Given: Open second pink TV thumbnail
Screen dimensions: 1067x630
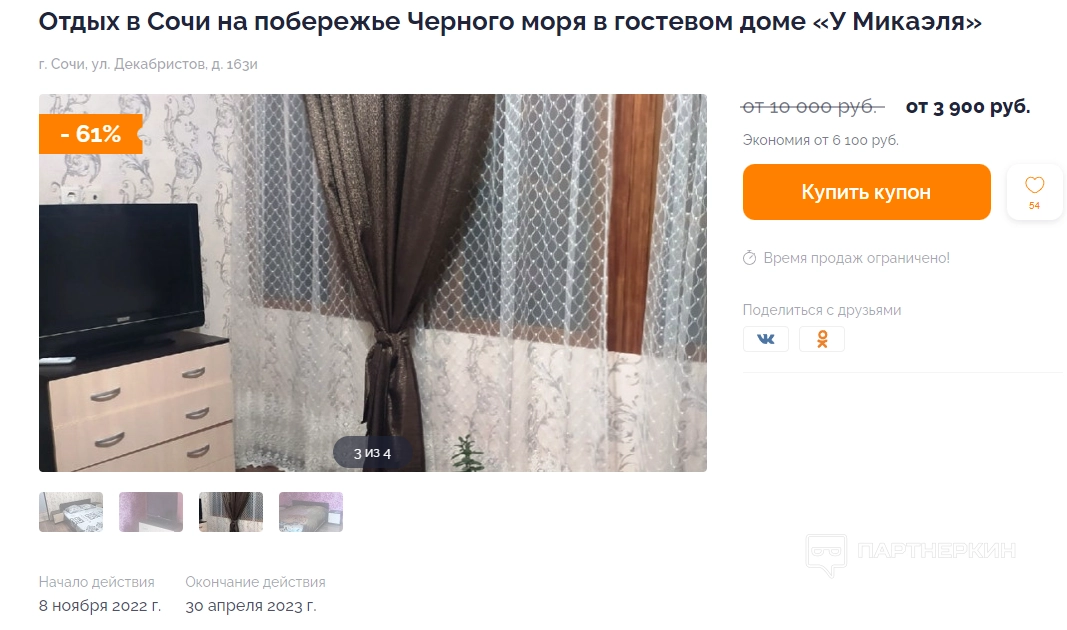Looking at the screenshot, I should click(151, 512).
